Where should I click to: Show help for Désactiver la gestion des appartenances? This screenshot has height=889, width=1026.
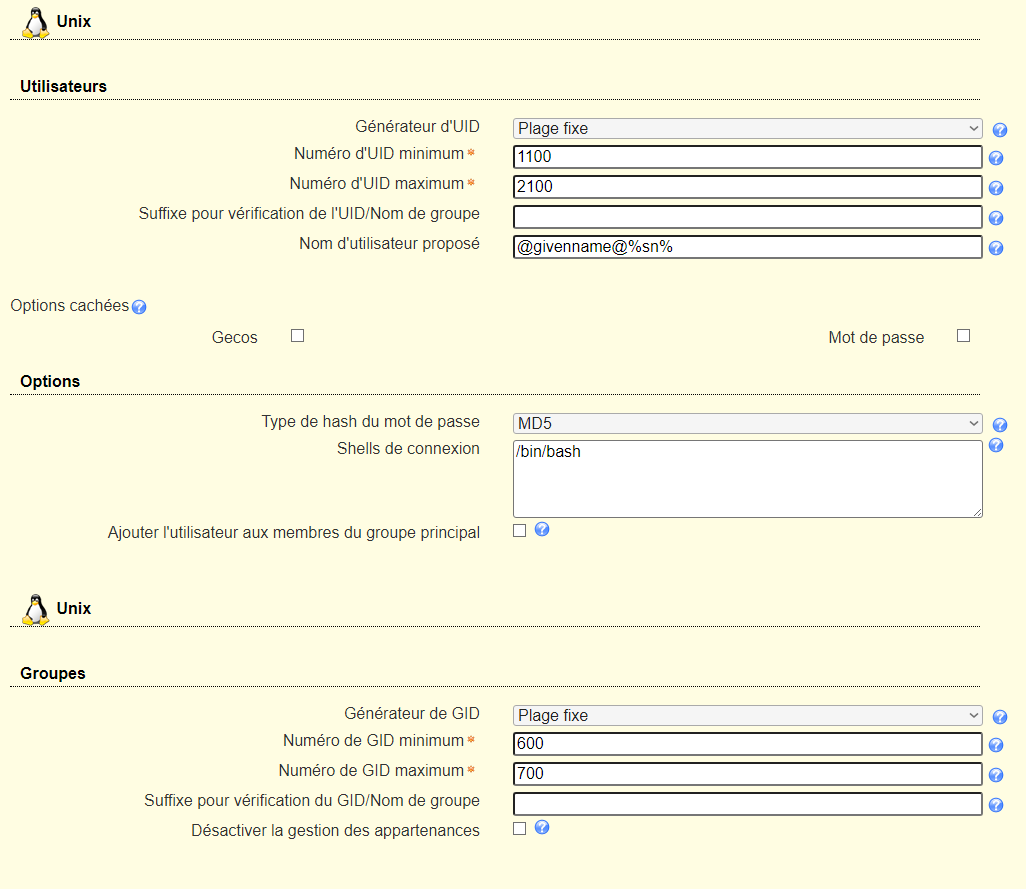pos(542,827)
